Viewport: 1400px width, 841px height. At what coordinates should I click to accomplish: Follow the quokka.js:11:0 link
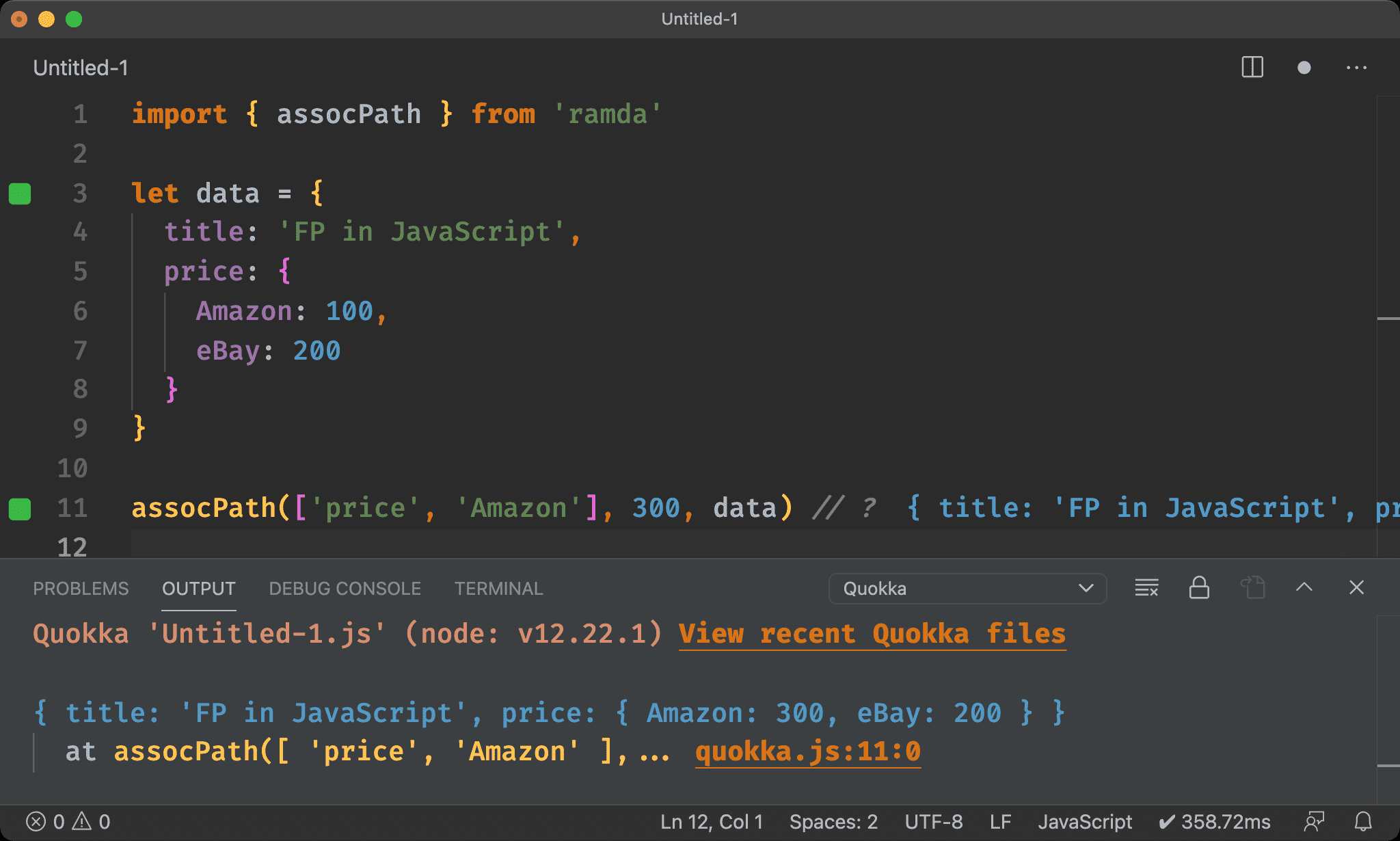808,752
